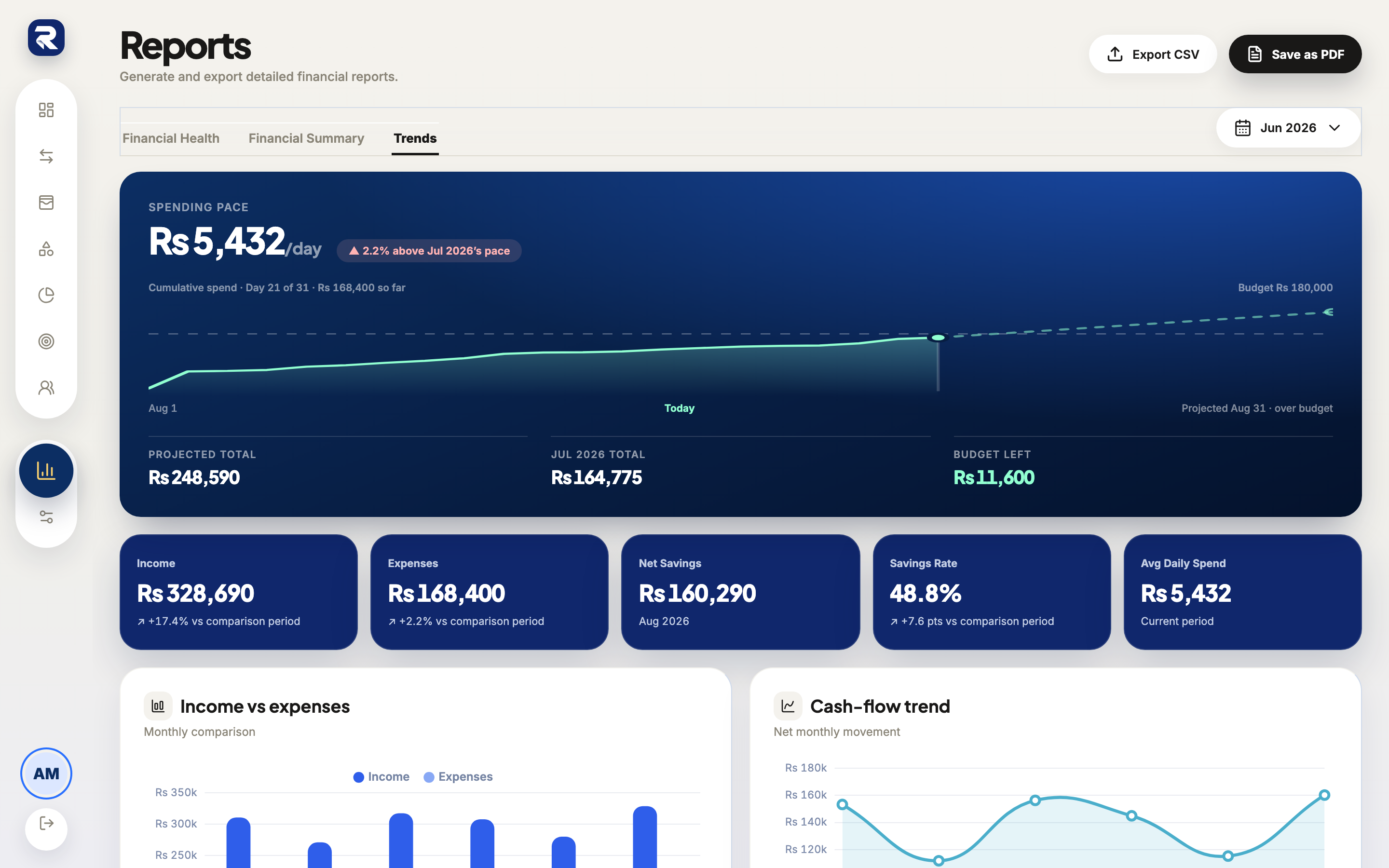Click the R app logo
Image resolution: width=1389 pixels, height=868 pixels.
pos(46,38)
